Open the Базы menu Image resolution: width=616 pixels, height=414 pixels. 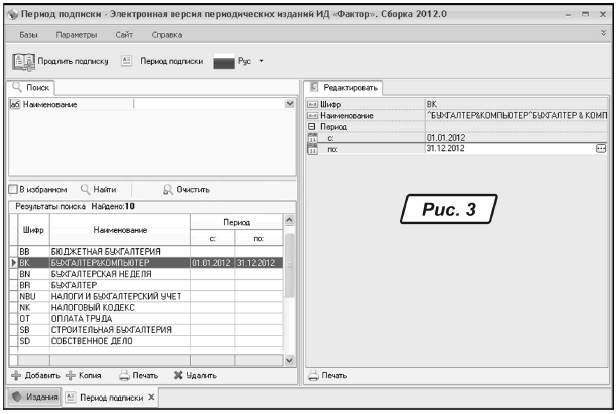(x=28, y=34)
